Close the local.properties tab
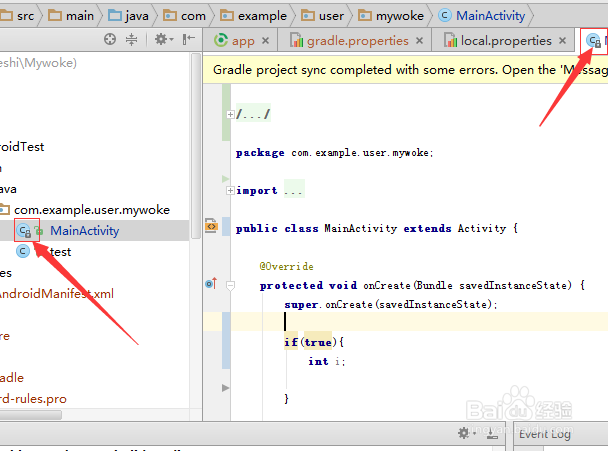This screenshot has width=608, height=451. [x=562, y=41]
